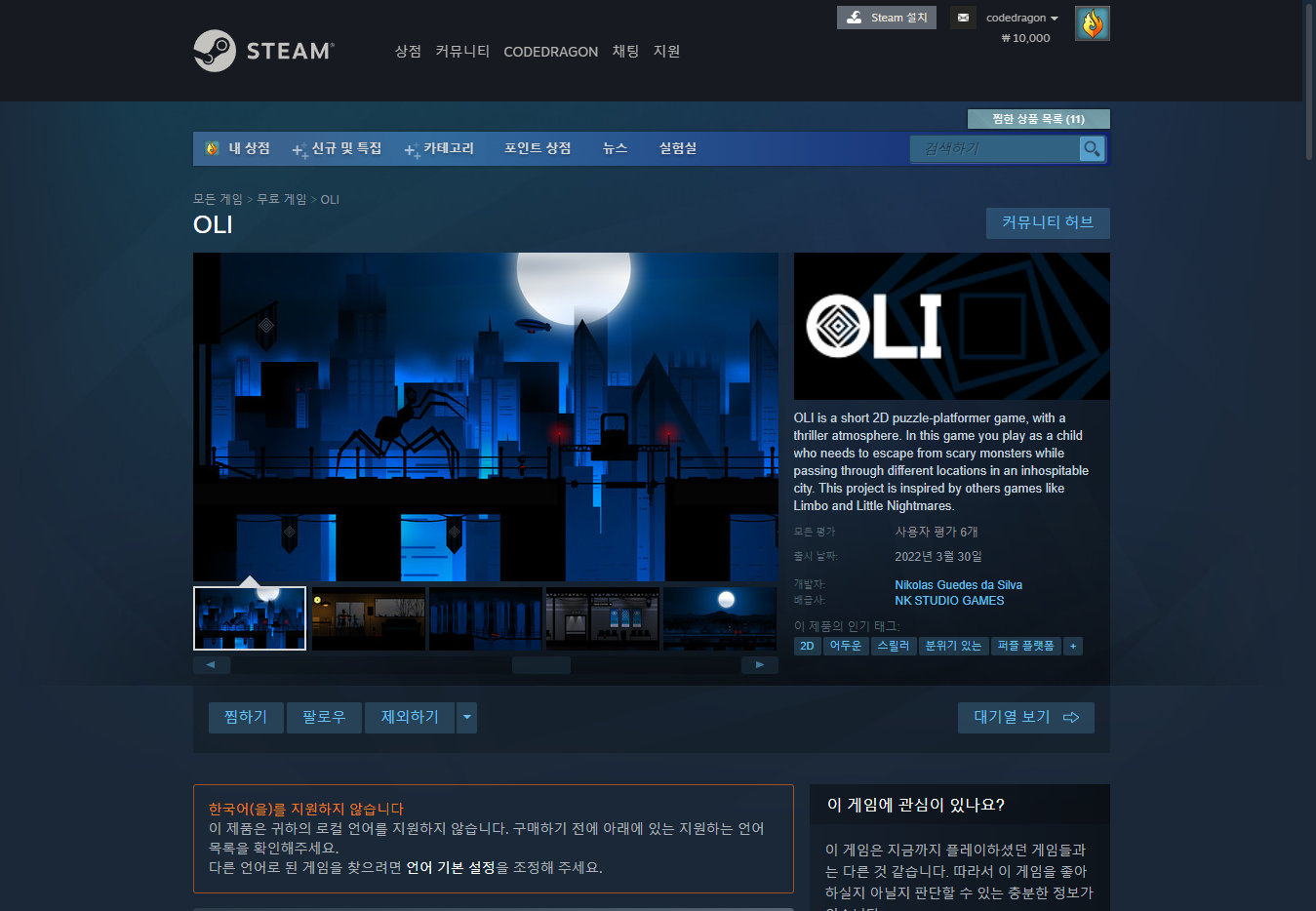Expand 카테고리 menu
The image size is (1316, 911).
tap(439, 148)
